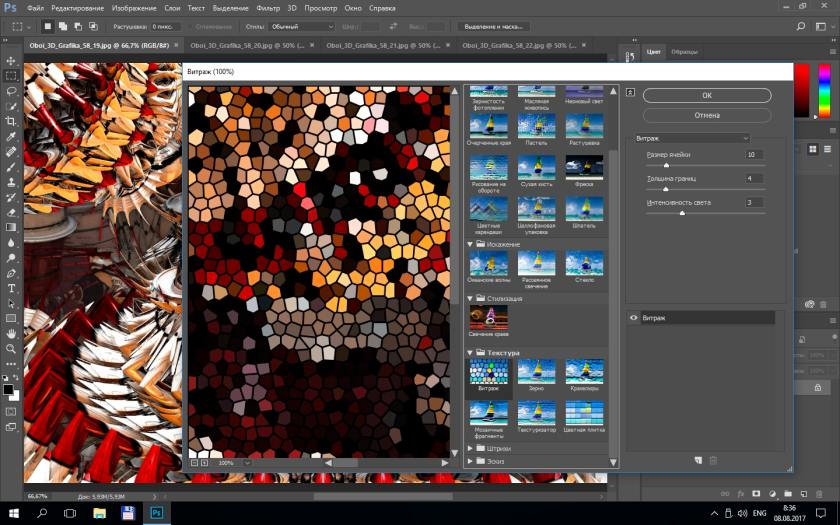Screen dimensions: 840x525
Task: Collapse the Текстура filter folder
Action: pos(470,352)
